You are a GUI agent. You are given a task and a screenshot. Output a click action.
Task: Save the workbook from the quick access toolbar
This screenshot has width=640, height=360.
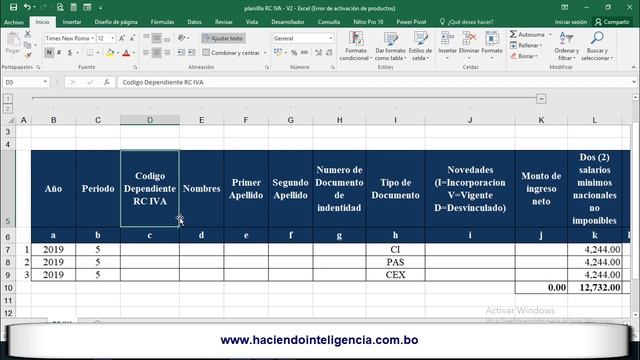[x=13, y=7]
